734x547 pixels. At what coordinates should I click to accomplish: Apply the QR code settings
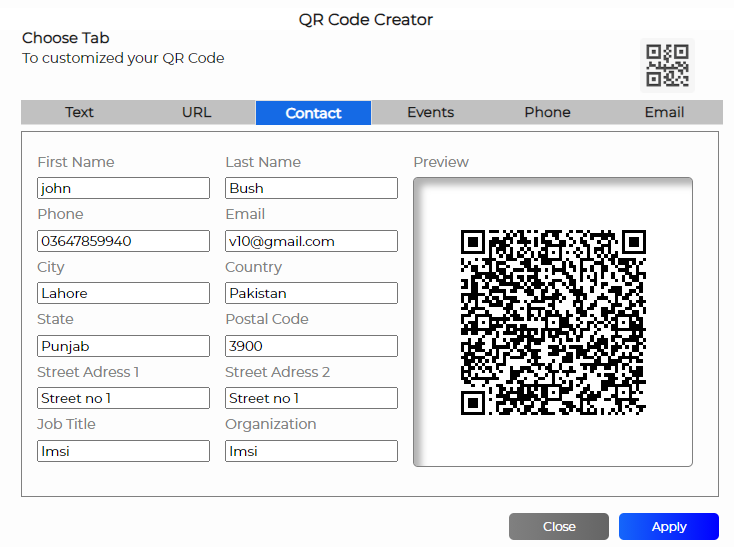coord(669,526)
